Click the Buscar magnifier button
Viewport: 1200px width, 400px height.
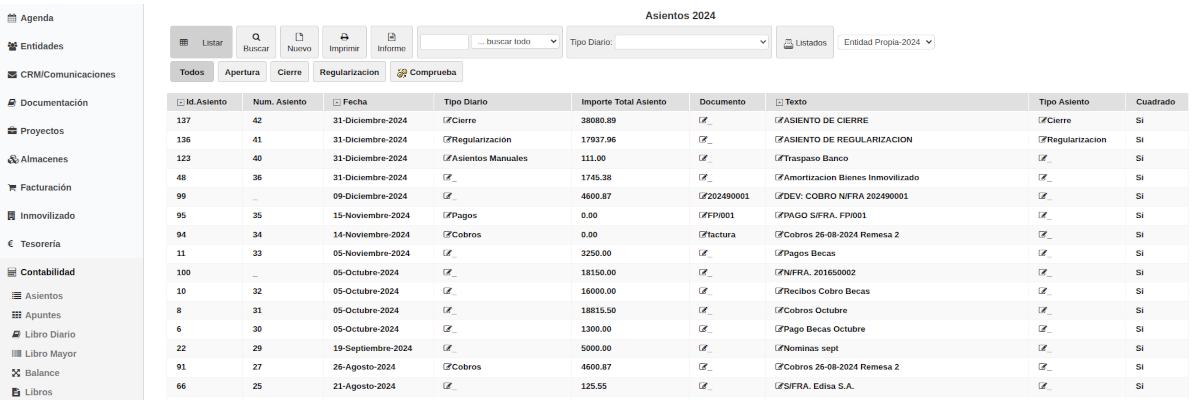[x=256, y=42]
